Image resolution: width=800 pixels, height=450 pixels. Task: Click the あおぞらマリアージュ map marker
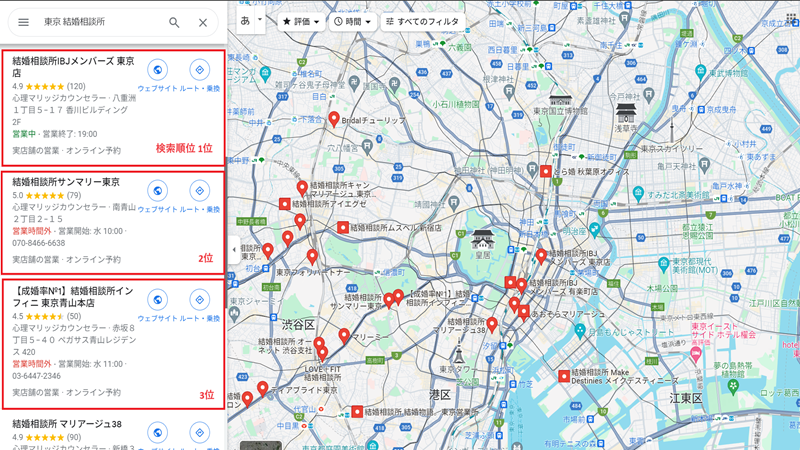523,312
